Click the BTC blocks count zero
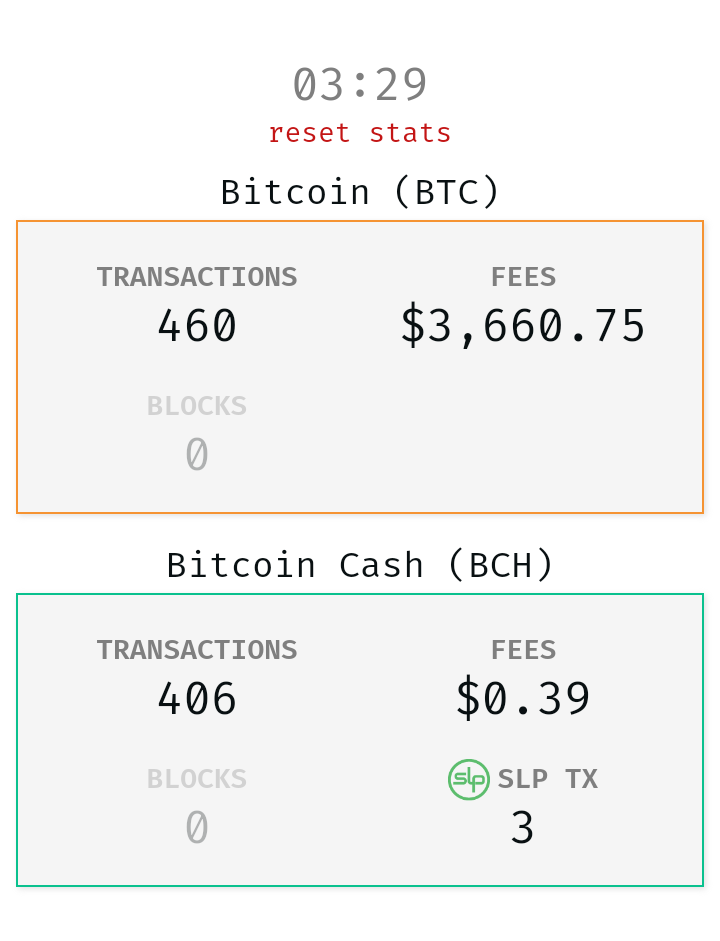 197,454
